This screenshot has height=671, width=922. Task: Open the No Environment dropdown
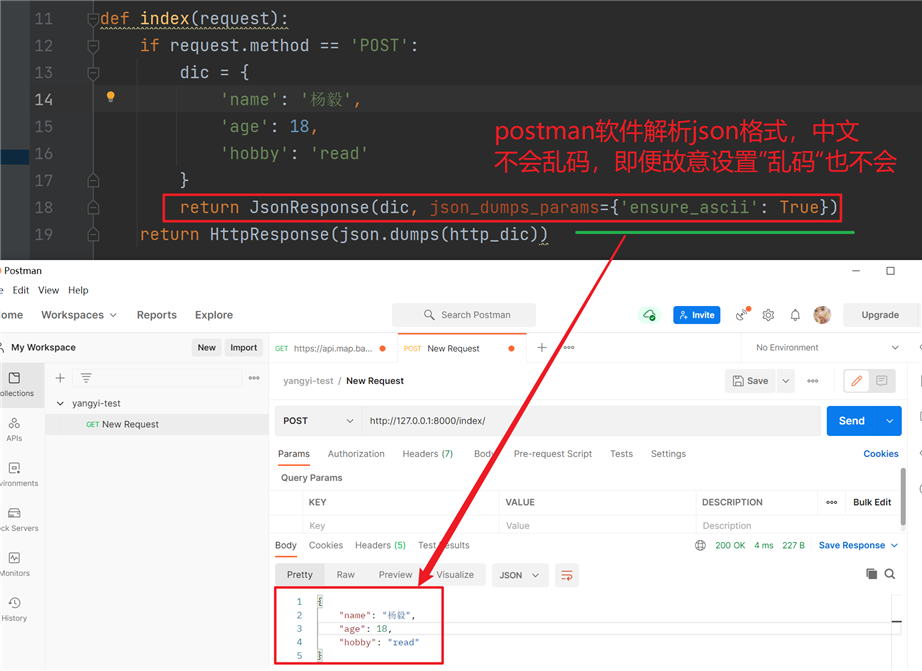tap(827, 348)
